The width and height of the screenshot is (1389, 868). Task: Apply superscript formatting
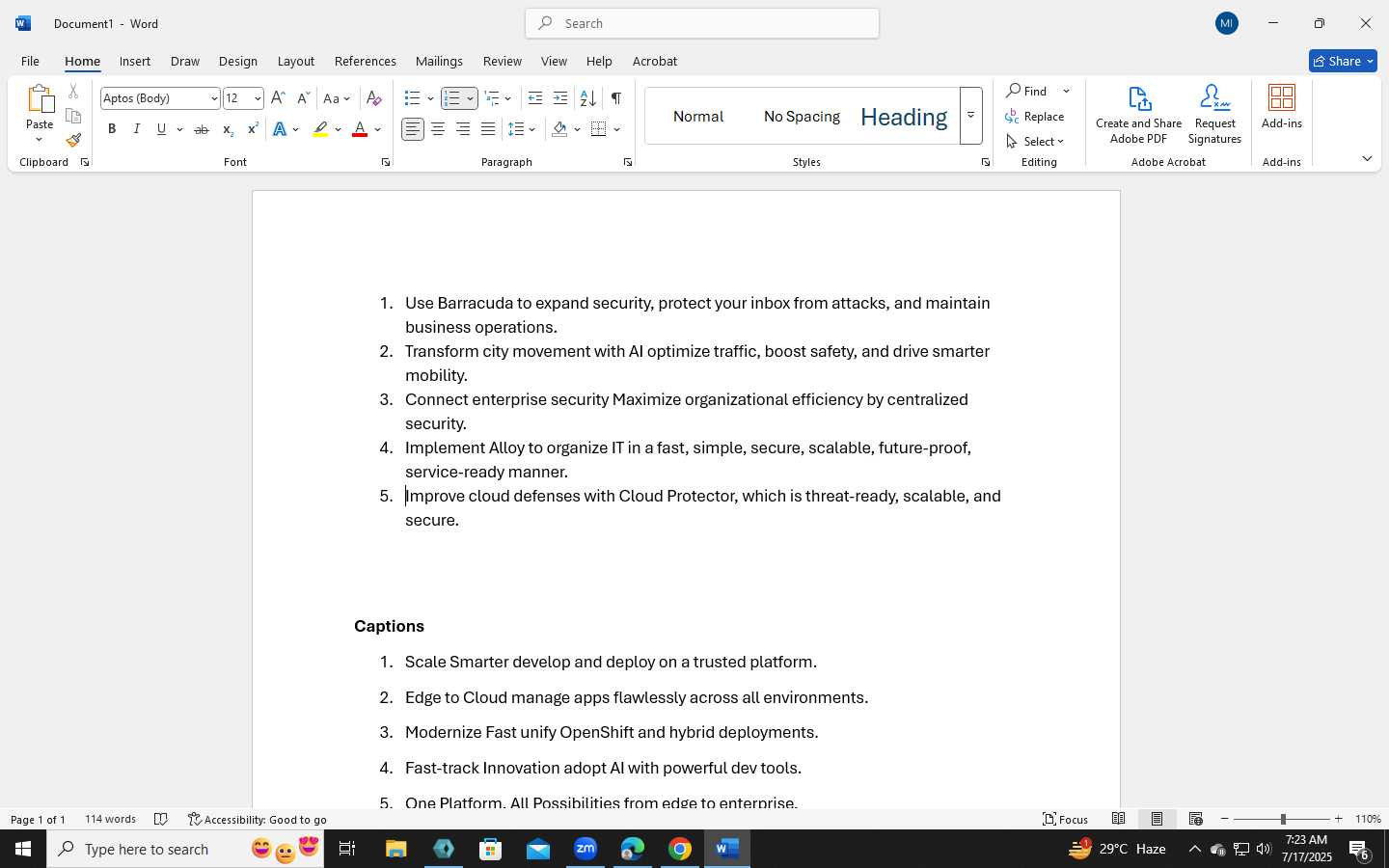point(253,129)
